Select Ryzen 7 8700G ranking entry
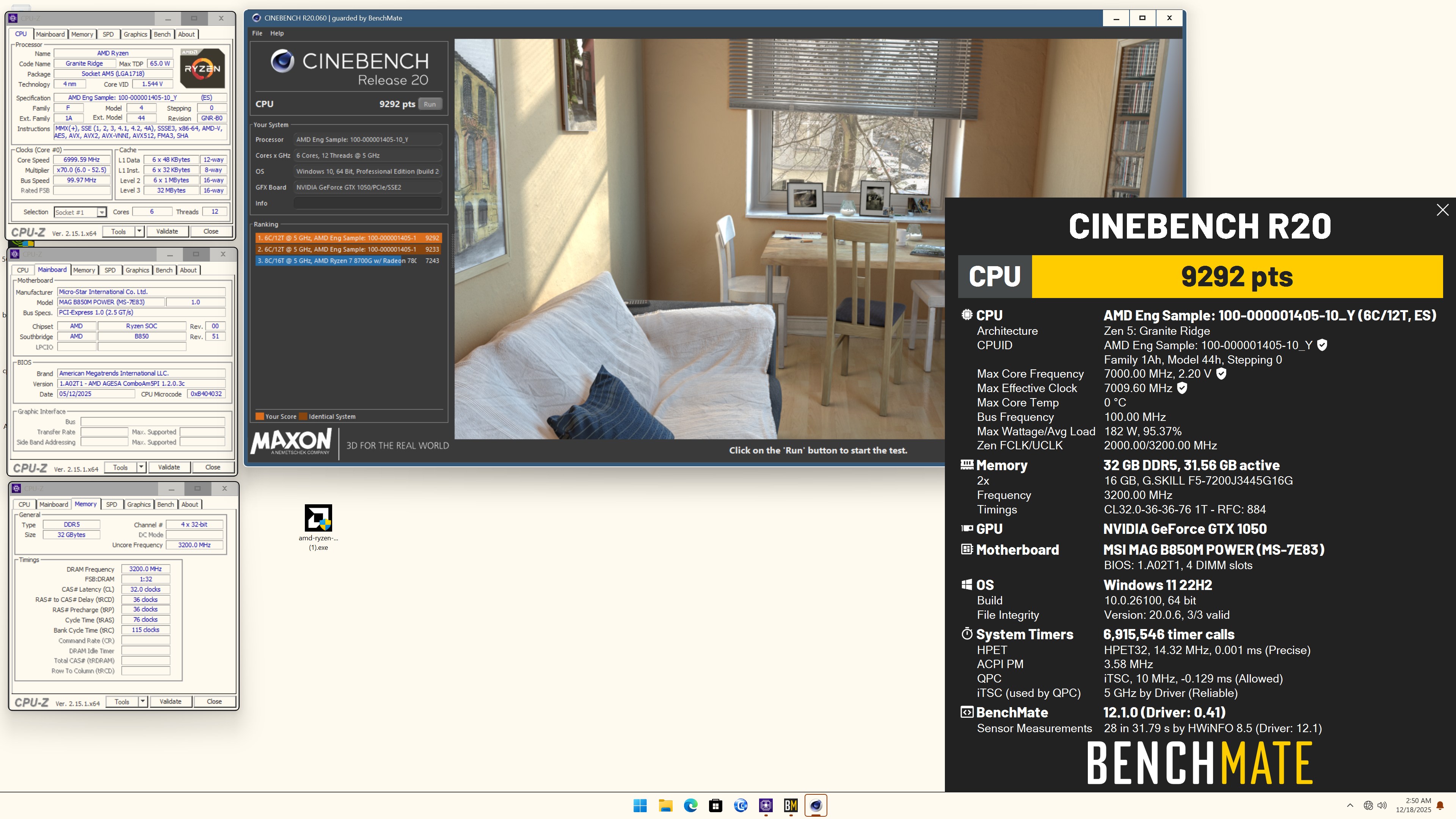 (348, 260)
